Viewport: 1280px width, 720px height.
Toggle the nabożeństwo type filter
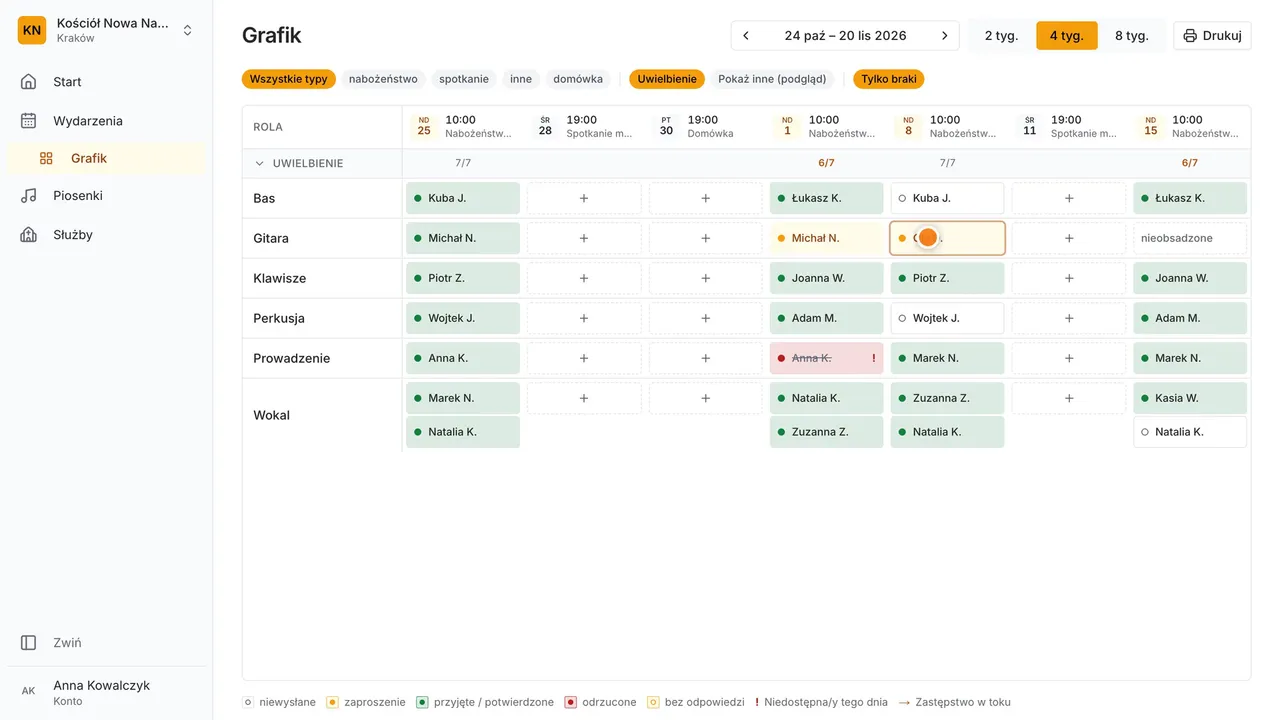click(x=383, y=79)
